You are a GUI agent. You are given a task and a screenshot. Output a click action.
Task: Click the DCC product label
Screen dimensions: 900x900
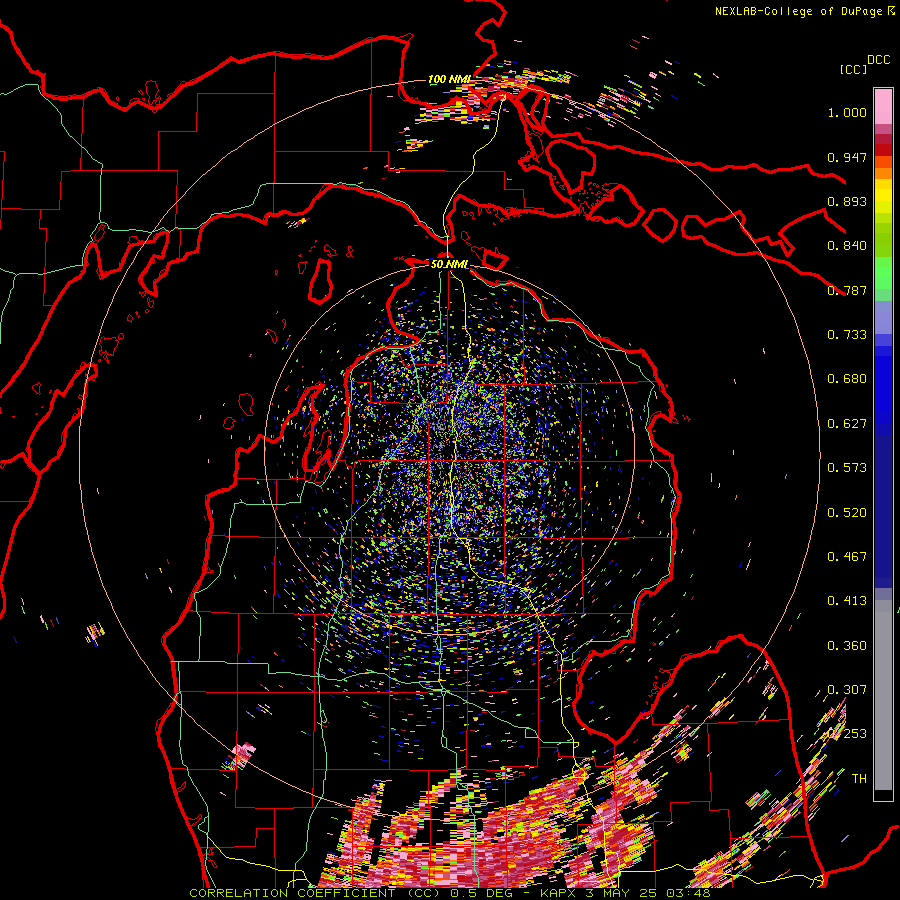[x=878, y=60]
